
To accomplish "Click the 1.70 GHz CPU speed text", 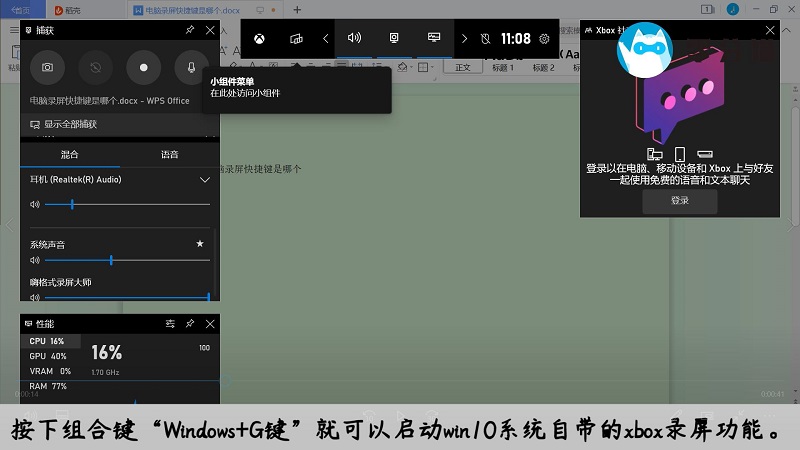I will [105, 372].
